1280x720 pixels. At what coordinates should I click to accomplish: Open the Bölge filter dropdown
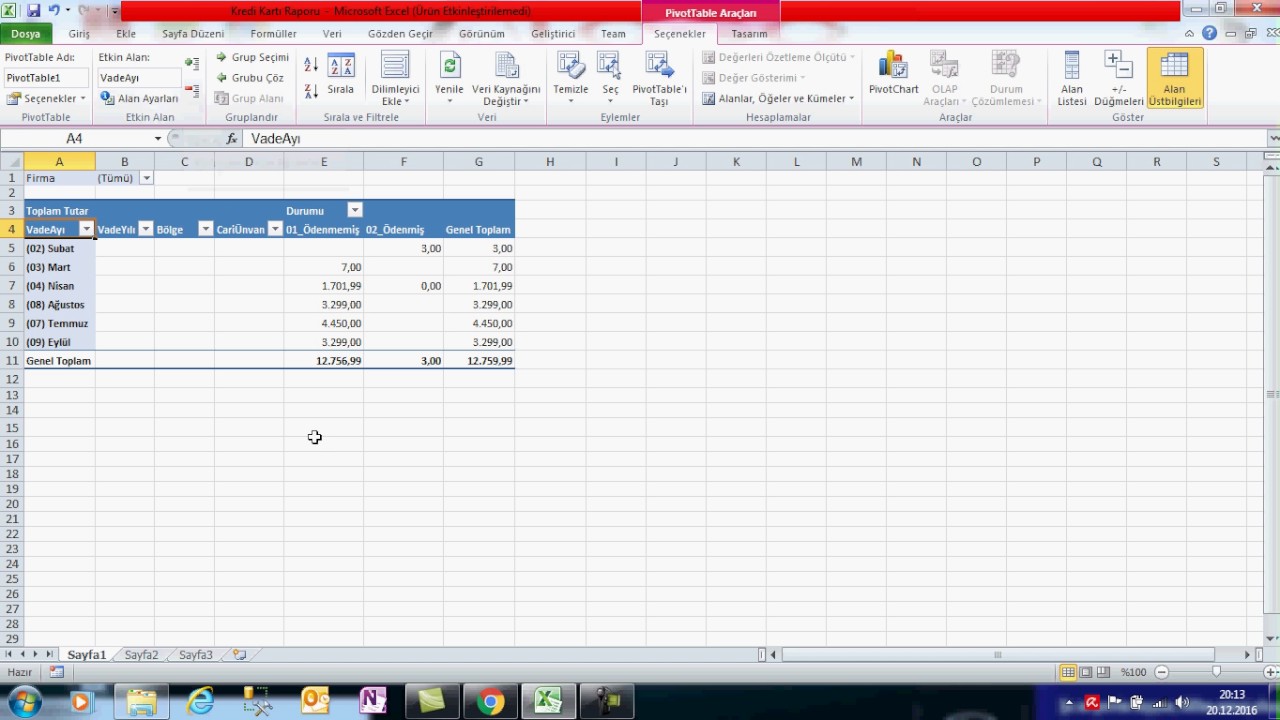(x=206, y=229)
